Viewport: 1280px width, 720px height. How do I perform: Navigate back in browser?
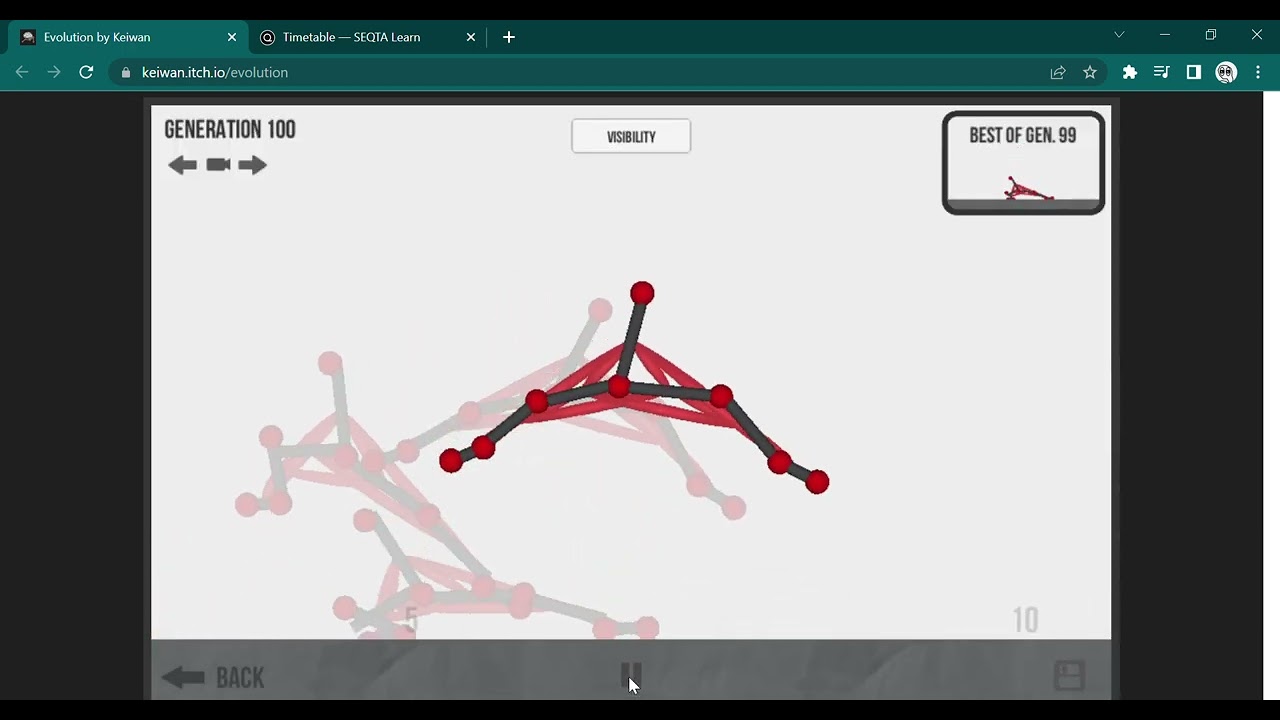click(22, 72)
